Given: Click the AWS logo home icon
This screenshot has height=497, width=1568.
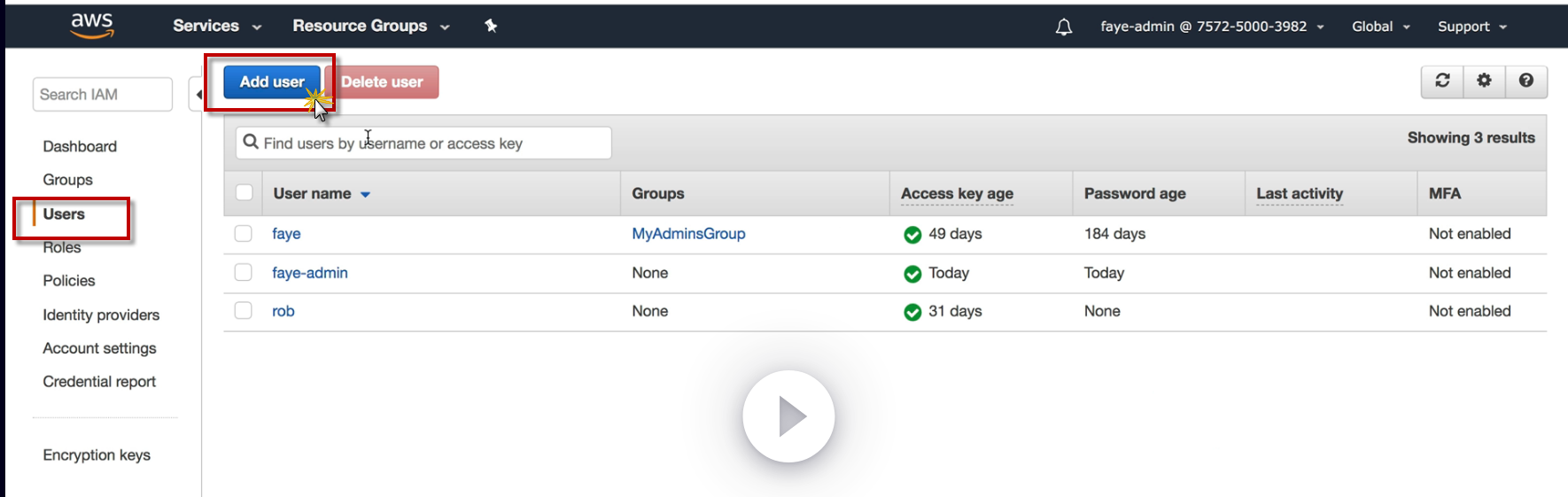Looking at the screenshot, I should 92,26.
